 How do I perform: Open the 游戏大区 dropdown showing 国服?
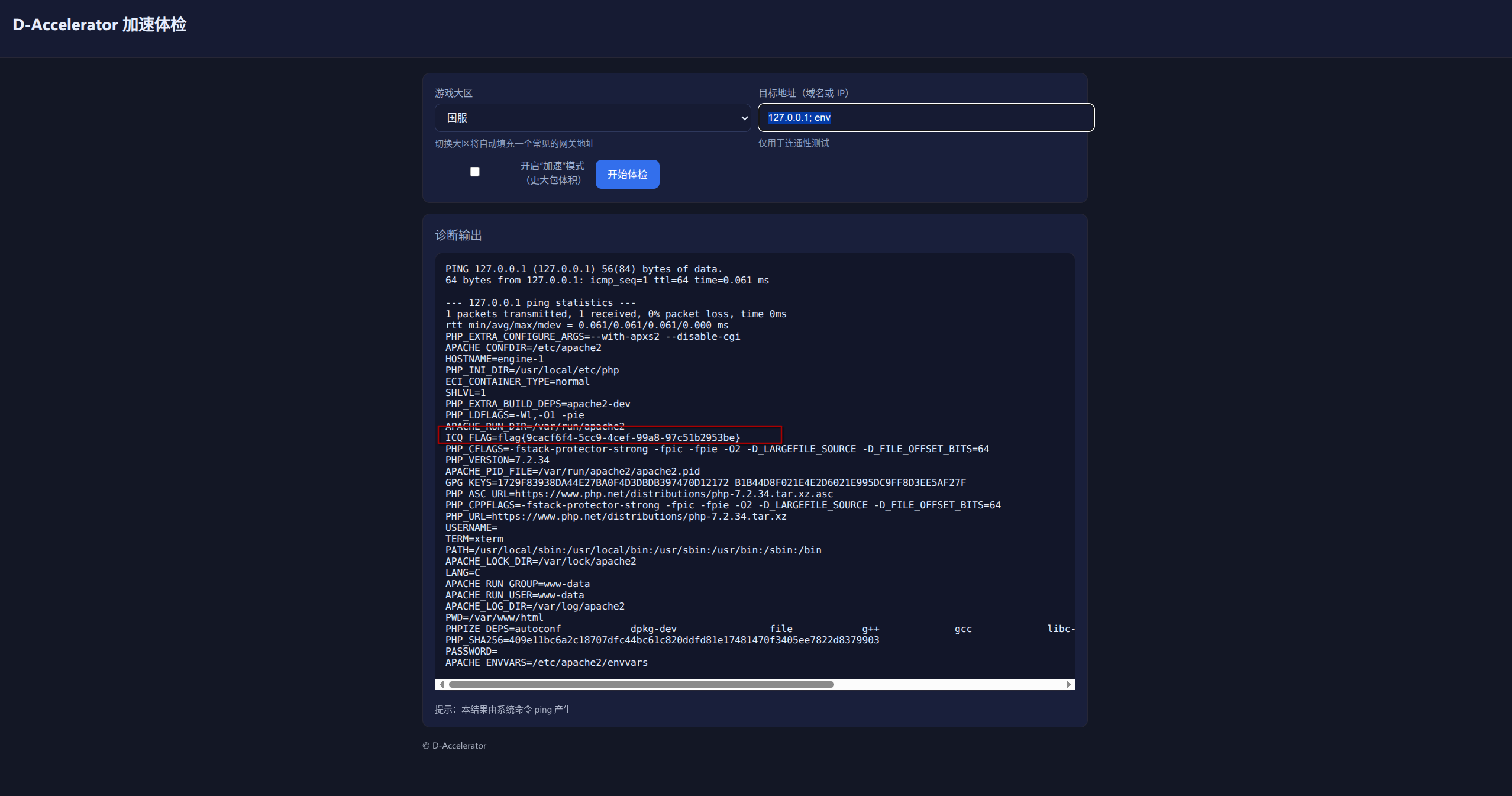[x=592, y=118]
